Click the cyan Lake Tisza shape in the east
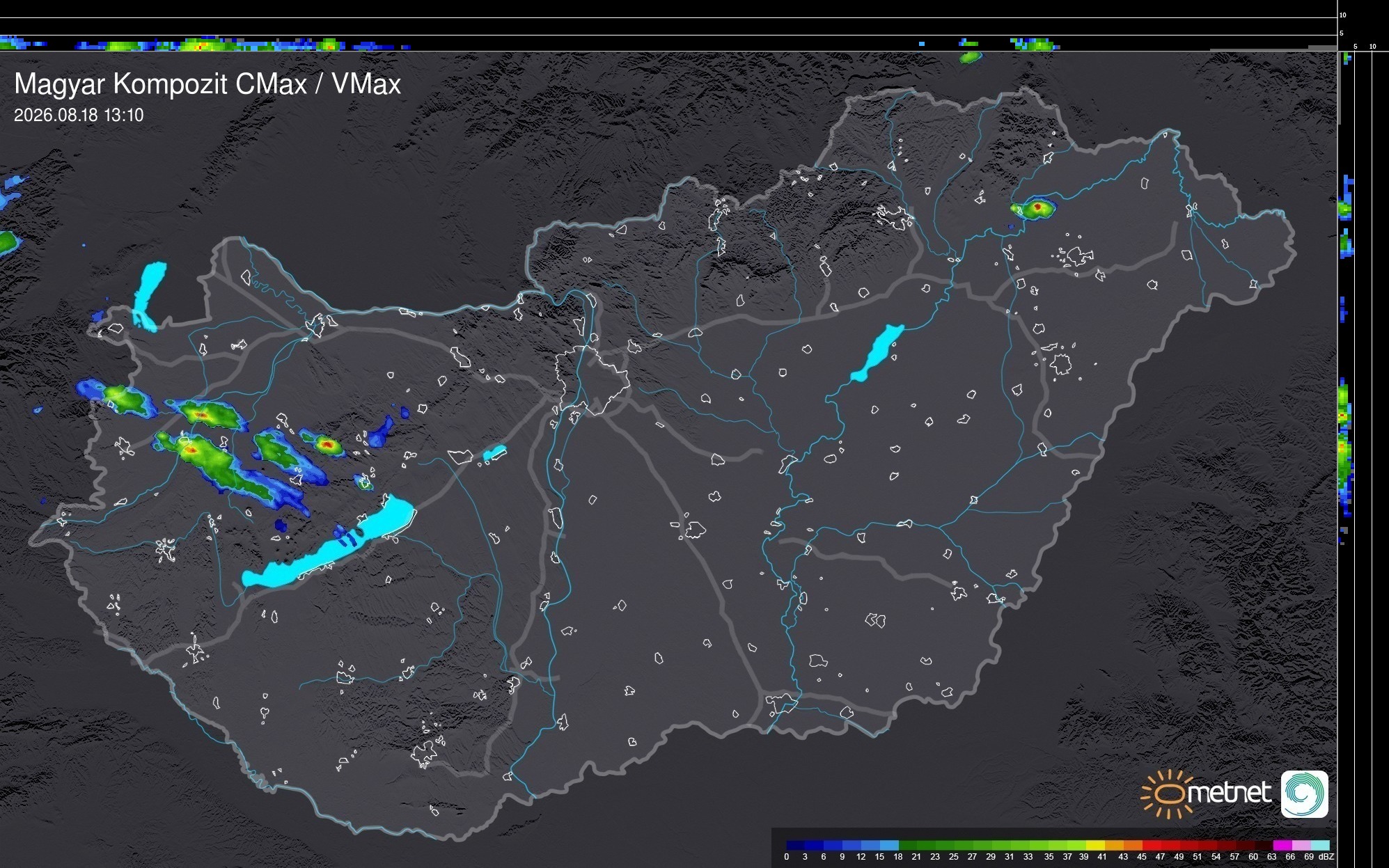 (876, 354)
